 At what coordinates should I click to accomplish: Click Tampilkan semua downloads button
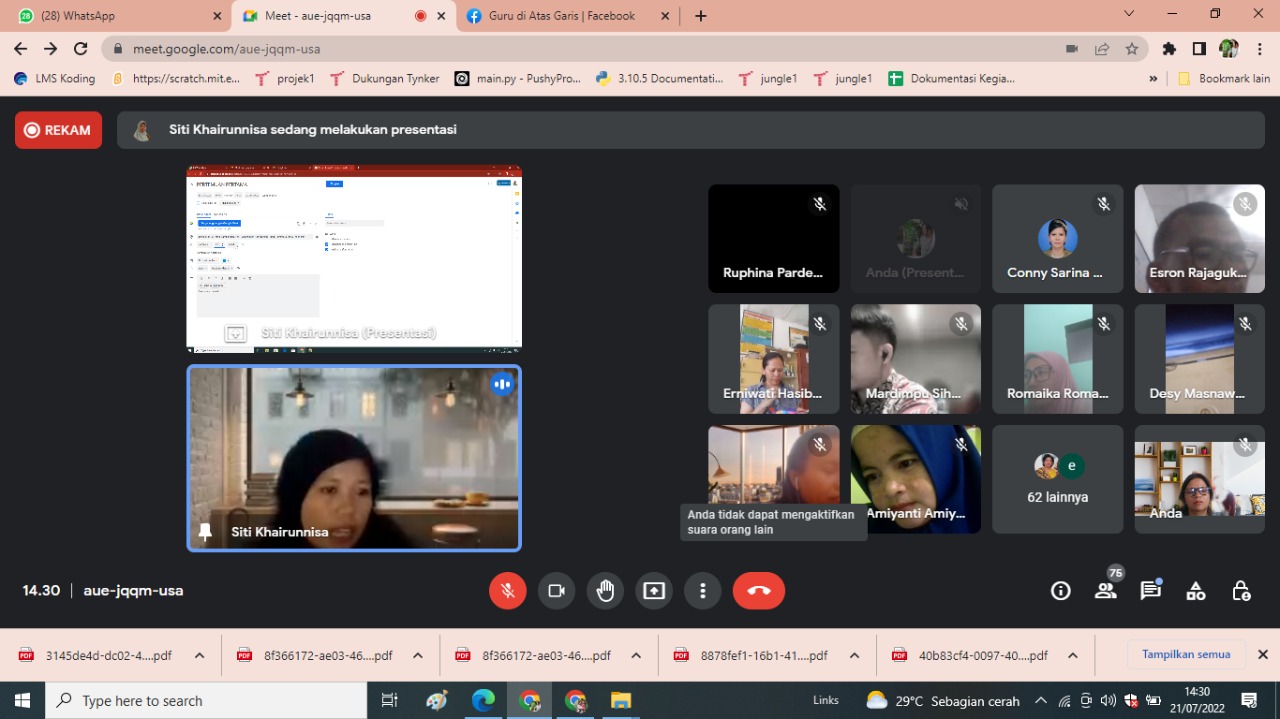[1186, 655]
